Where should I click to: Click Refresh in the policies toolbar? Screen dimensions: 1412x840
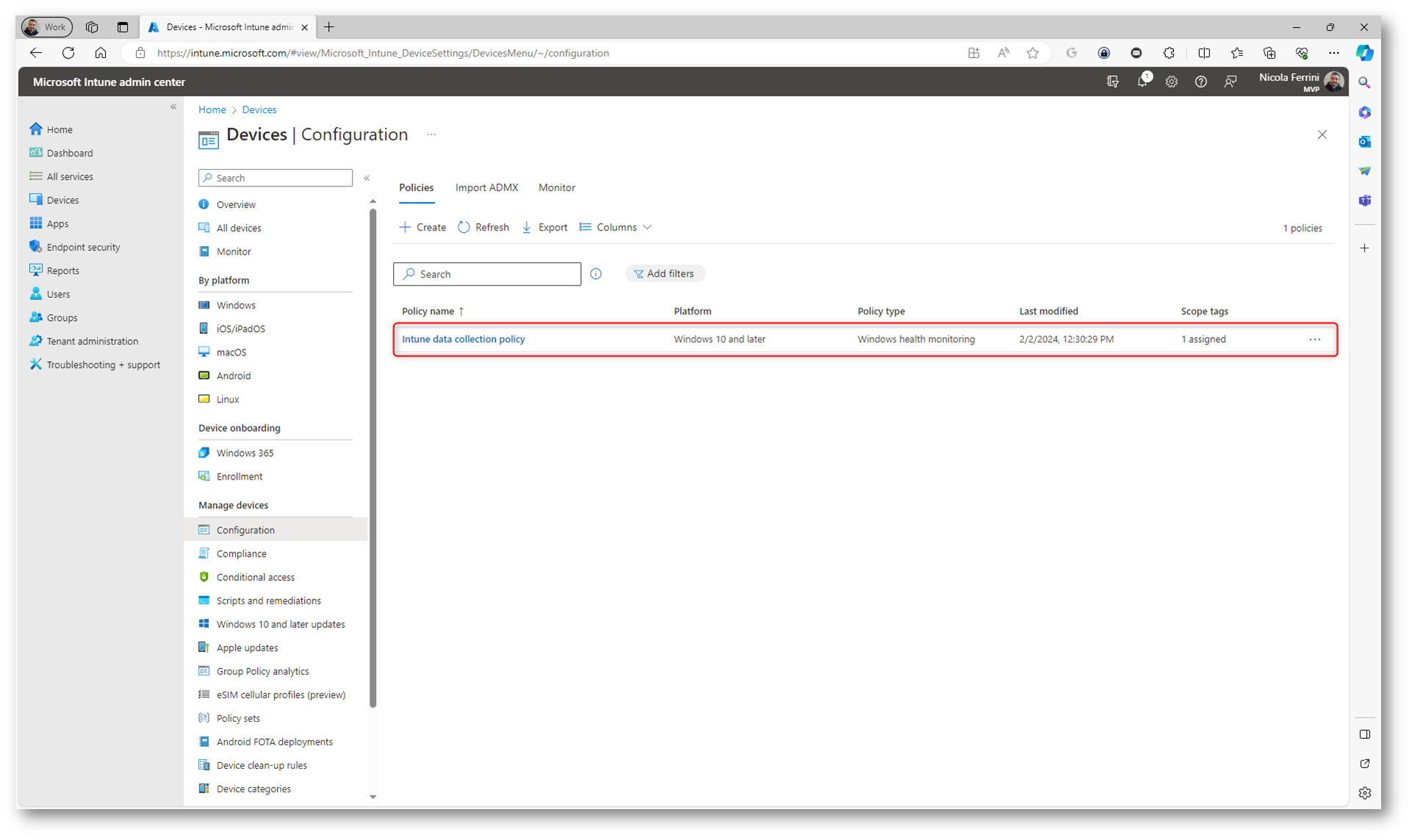click(483, 228)
